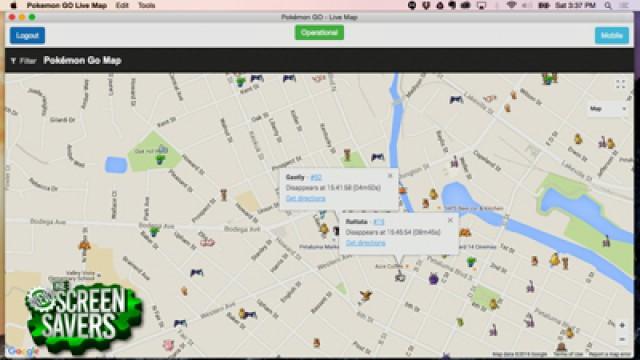Toggle fullscreen map view icon
This screenshot has width=640, height=360.
point(620,84)
